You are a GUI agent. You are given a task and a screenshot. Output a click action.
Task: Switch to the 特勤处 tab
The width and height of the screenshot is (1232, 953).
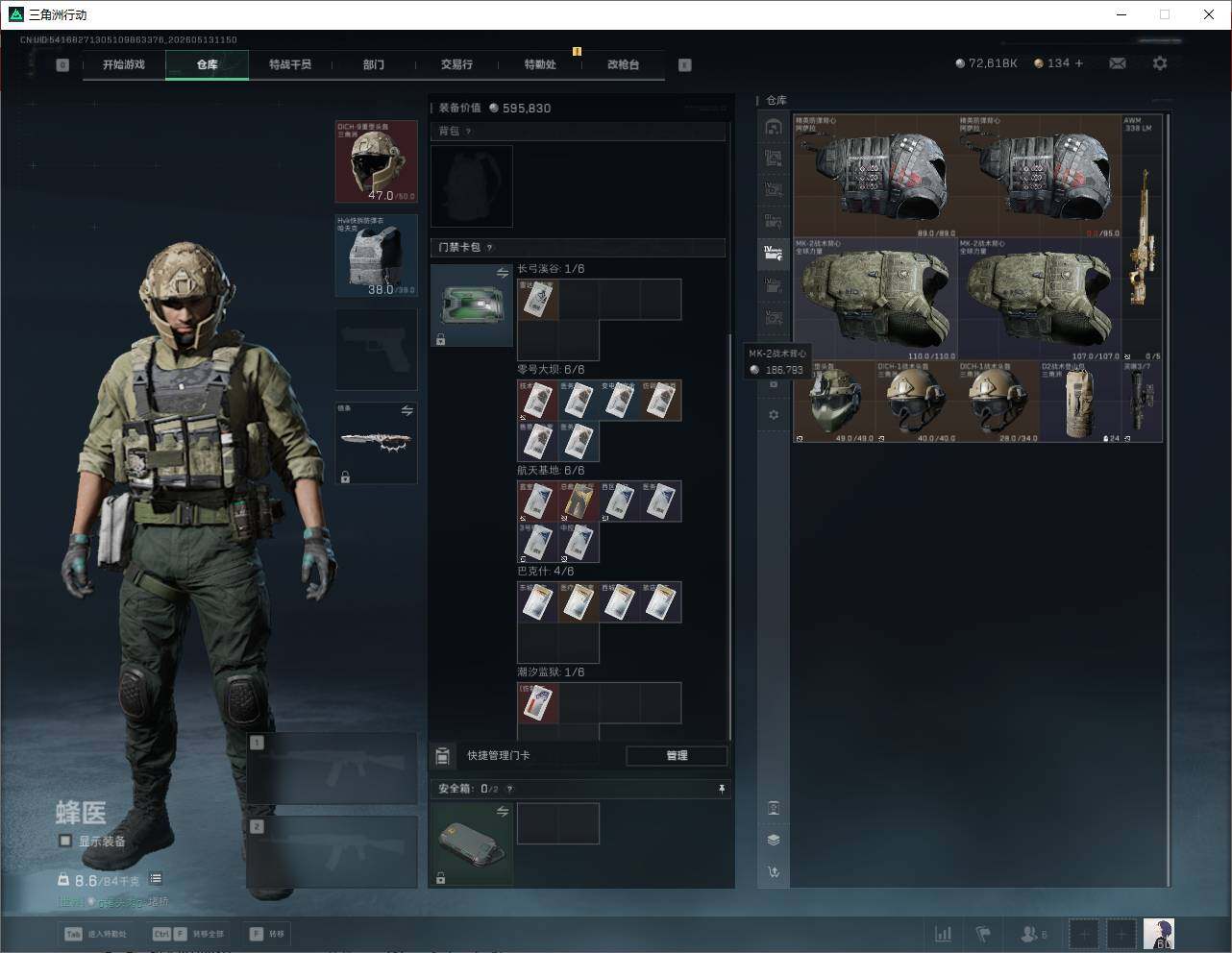point(540,65)
